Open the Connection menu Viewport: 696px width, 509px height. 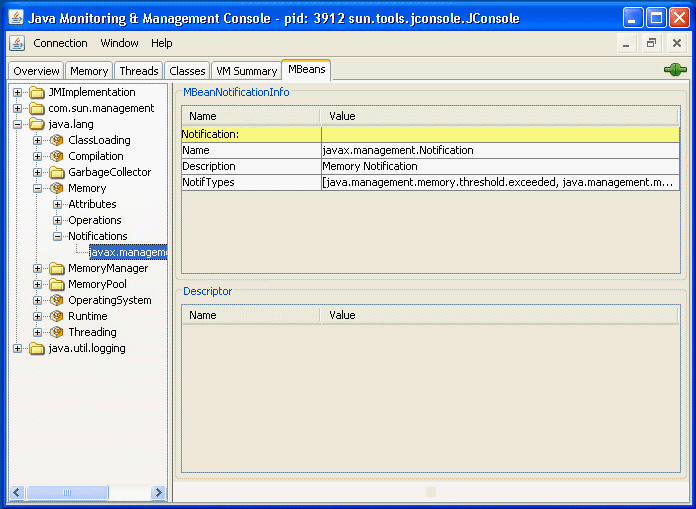pos(60,43)
